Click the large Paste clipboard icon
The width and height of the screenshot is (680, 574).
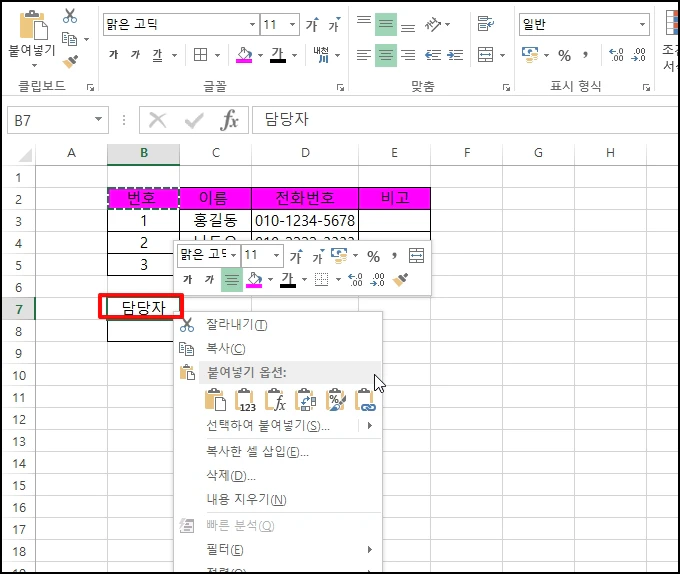click(x=33, y=26)
